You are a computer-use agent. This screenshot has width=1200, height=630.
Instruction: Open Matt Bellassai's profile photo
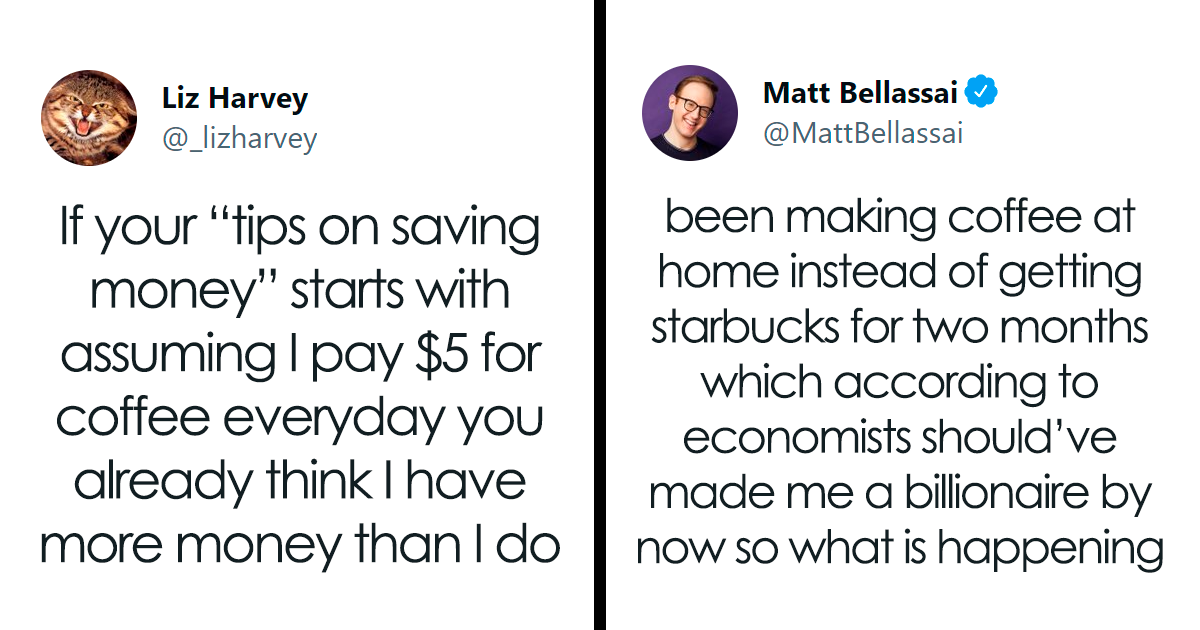(x=689, y=113)
